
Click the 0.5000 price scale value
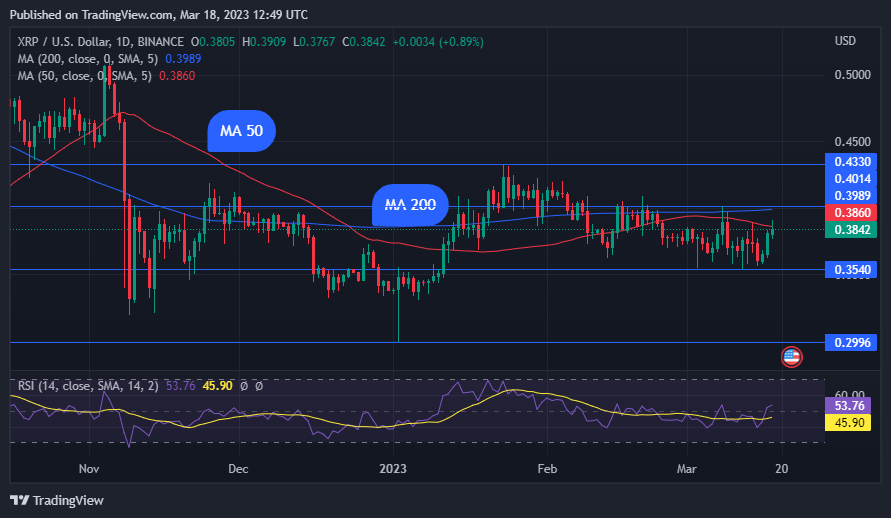click(852, 75)
